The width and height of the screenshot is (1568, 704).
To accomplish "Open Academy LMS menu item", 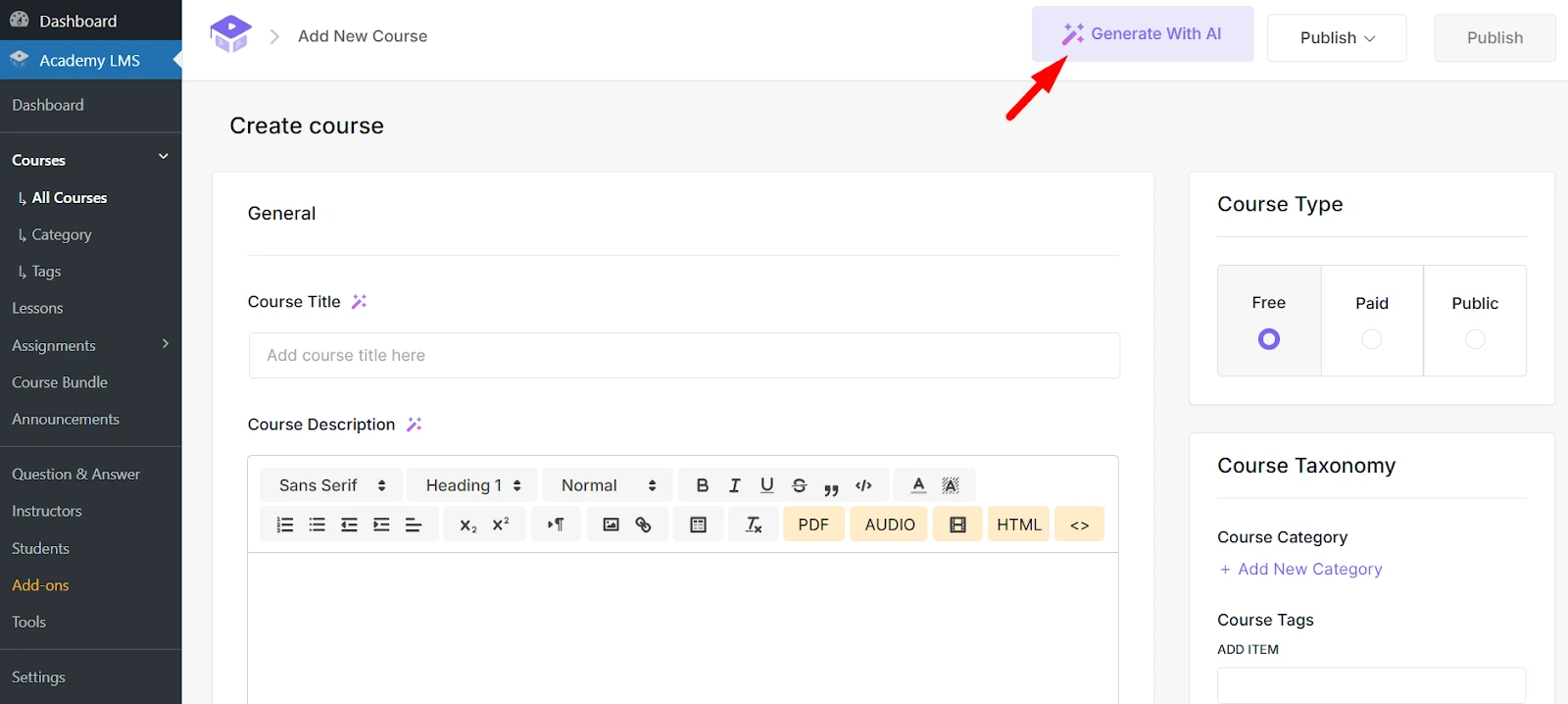I will (90, 60).
